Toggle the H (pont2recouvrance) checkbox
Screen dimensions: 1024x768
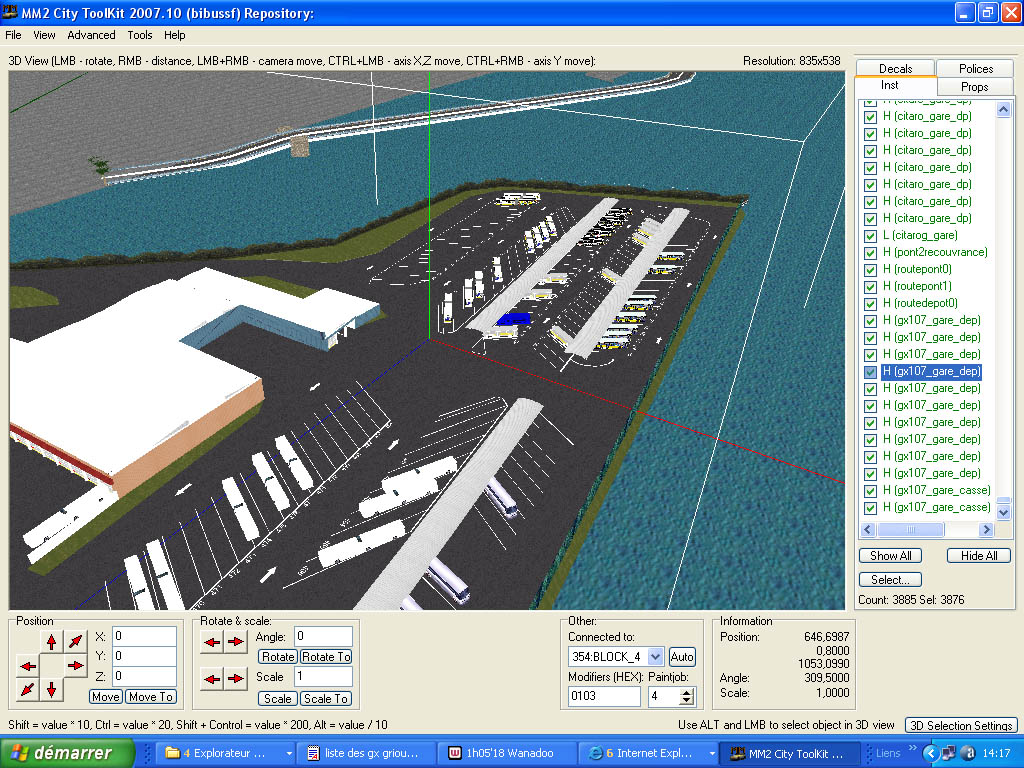(870, 252)
